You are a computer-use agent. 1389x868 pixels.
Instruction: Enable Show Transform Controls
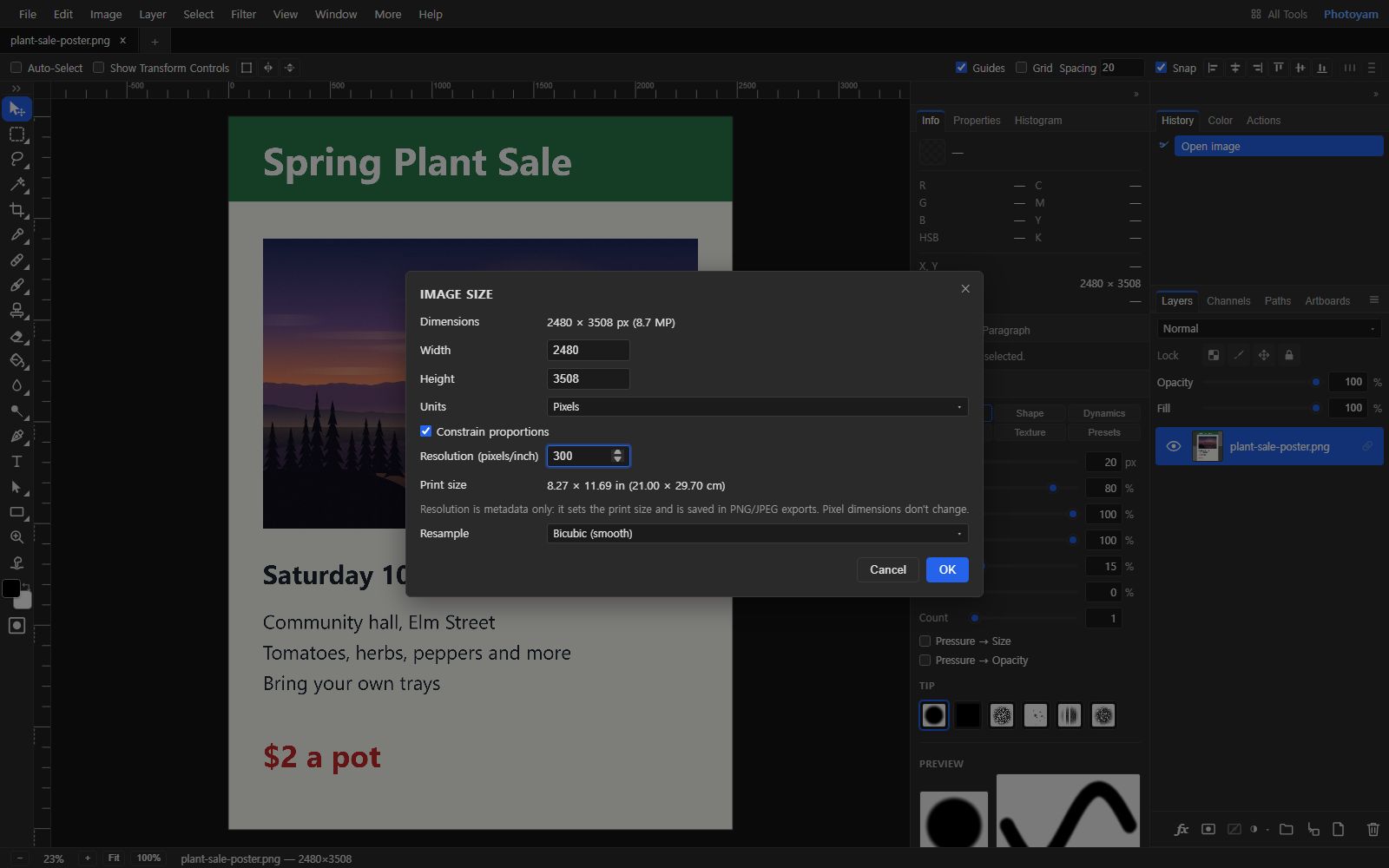tap(98, 68)
